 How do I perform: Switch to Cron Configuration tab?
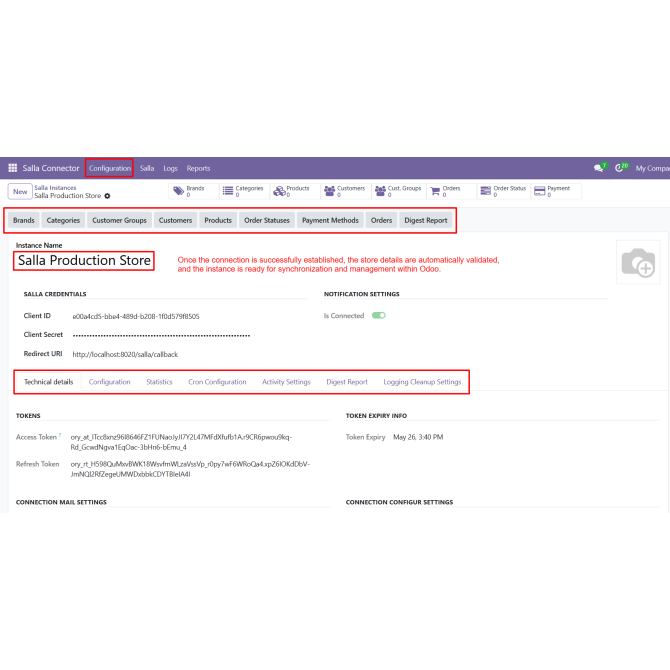click(x=217, y=382)
